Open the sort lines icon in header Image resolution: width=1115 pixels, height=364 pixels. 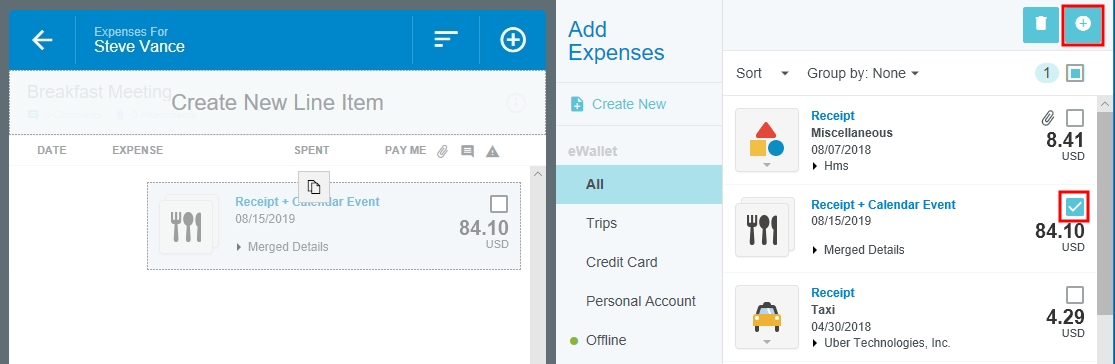point(446,40)
